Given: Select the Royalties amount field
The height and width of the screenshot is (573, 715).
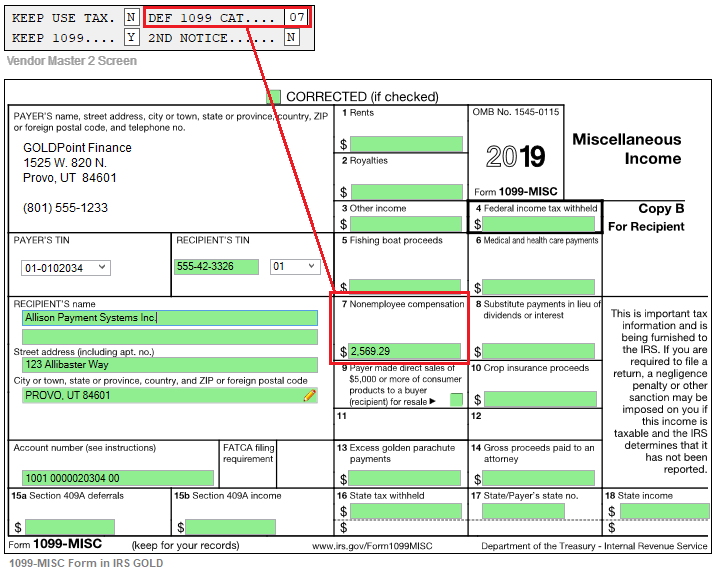Looking at the screenshot, I should coord(406,191).
